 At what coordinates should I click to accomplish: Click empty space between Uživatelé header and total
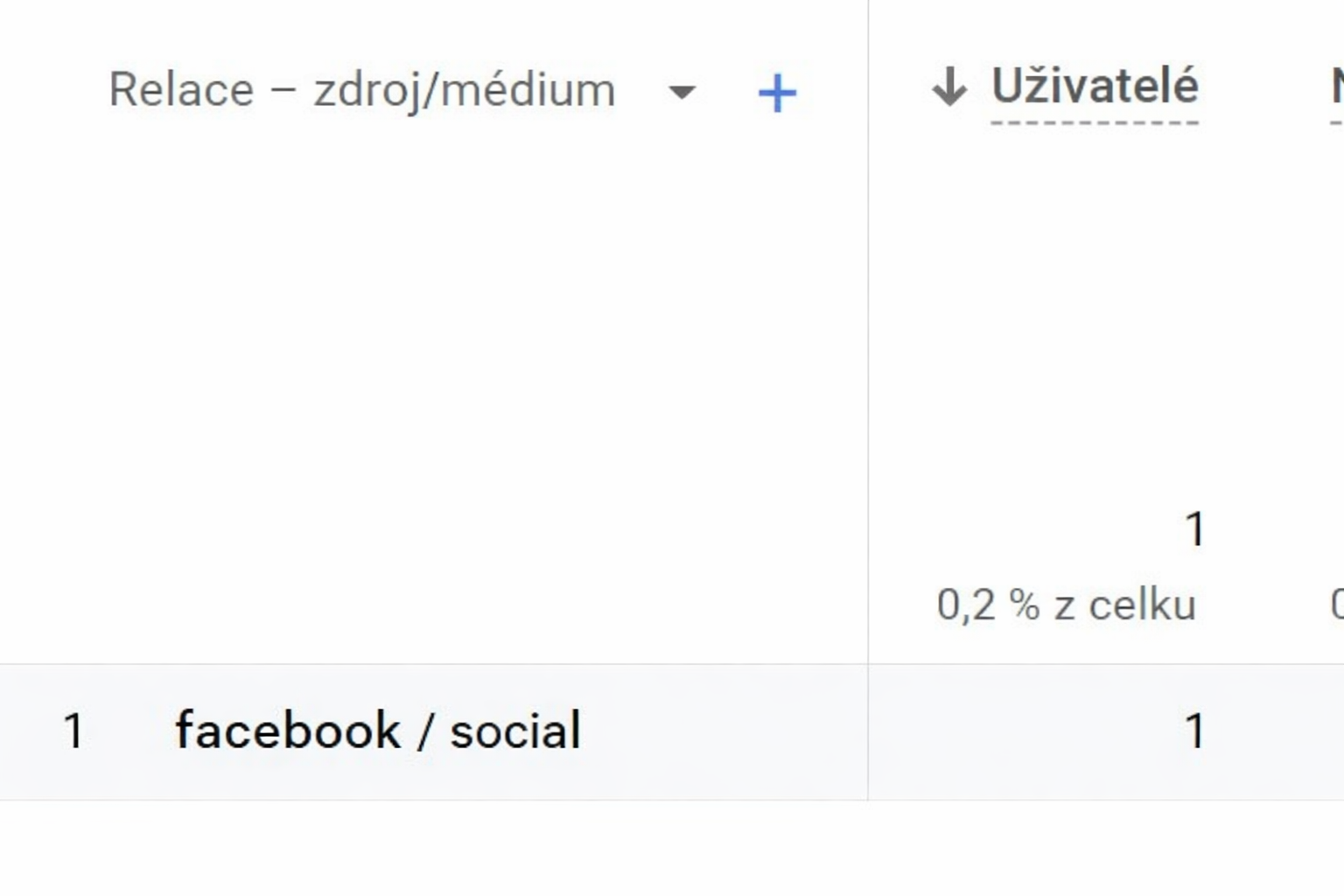point(1094,306)
